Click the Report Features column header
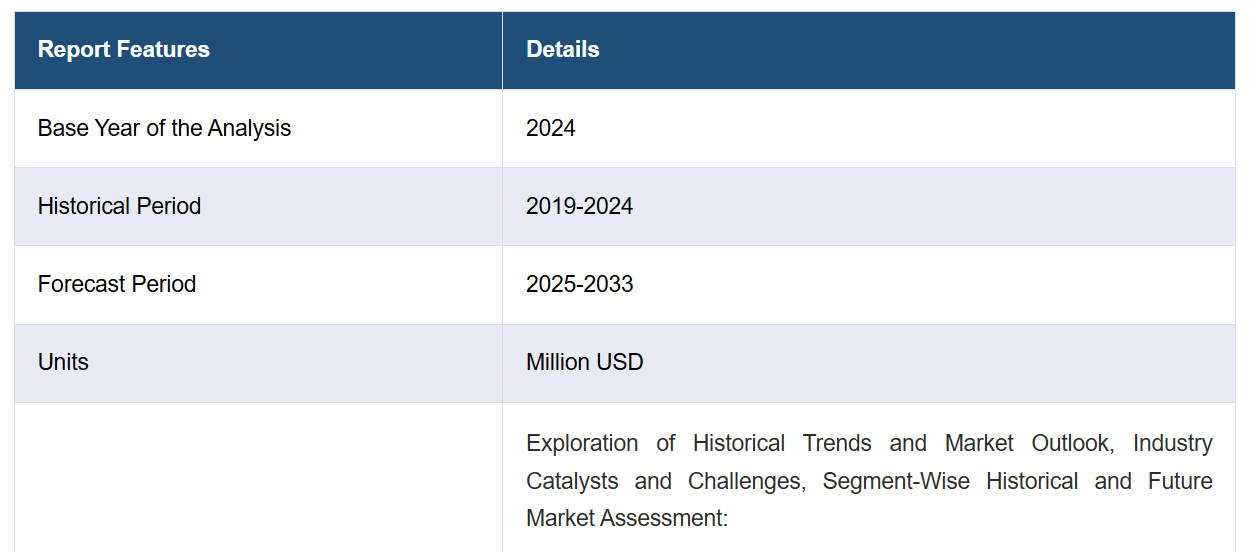Screen dimensions: 1249x552 pyautogui.click(x=258, y=50)
